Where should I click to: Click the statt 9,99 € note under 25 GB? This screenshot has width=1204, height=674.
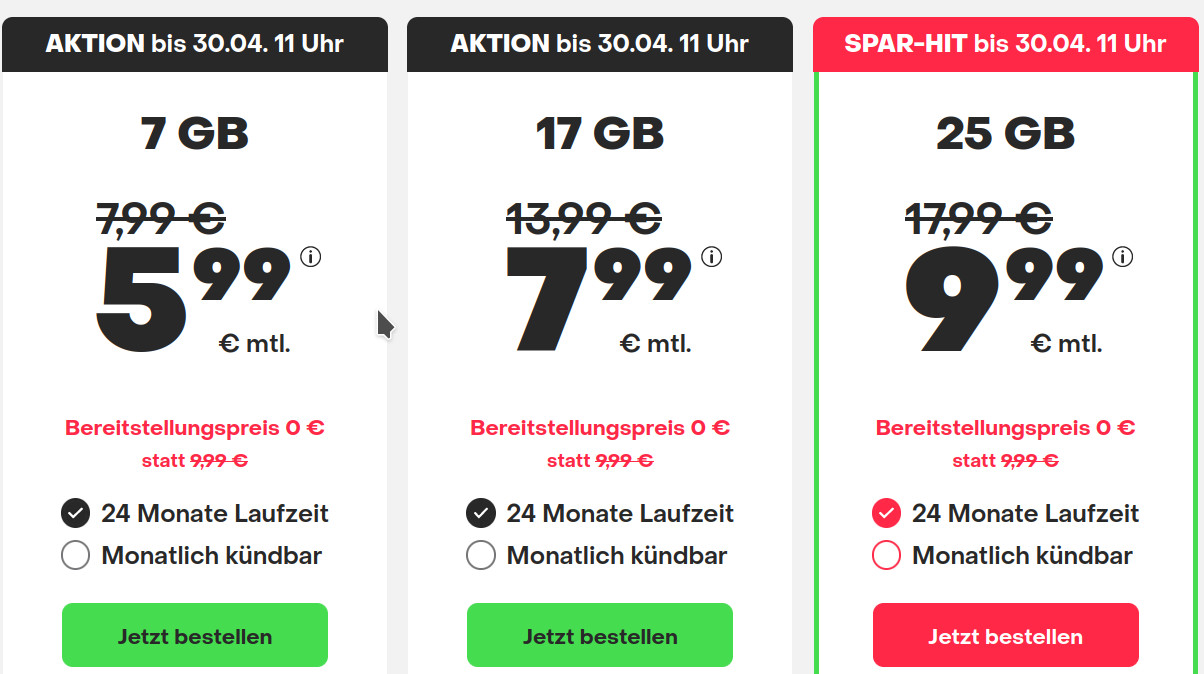[1005, 461]
